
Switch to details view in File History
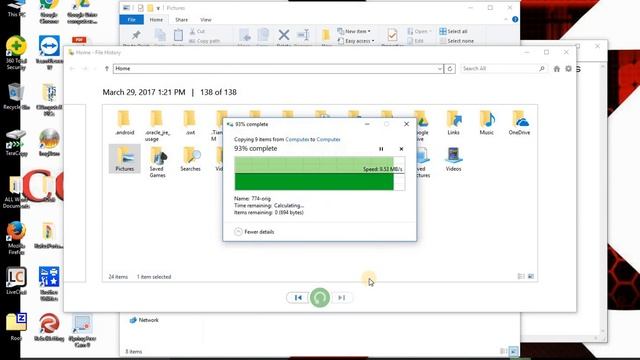[x=521, y=276]
